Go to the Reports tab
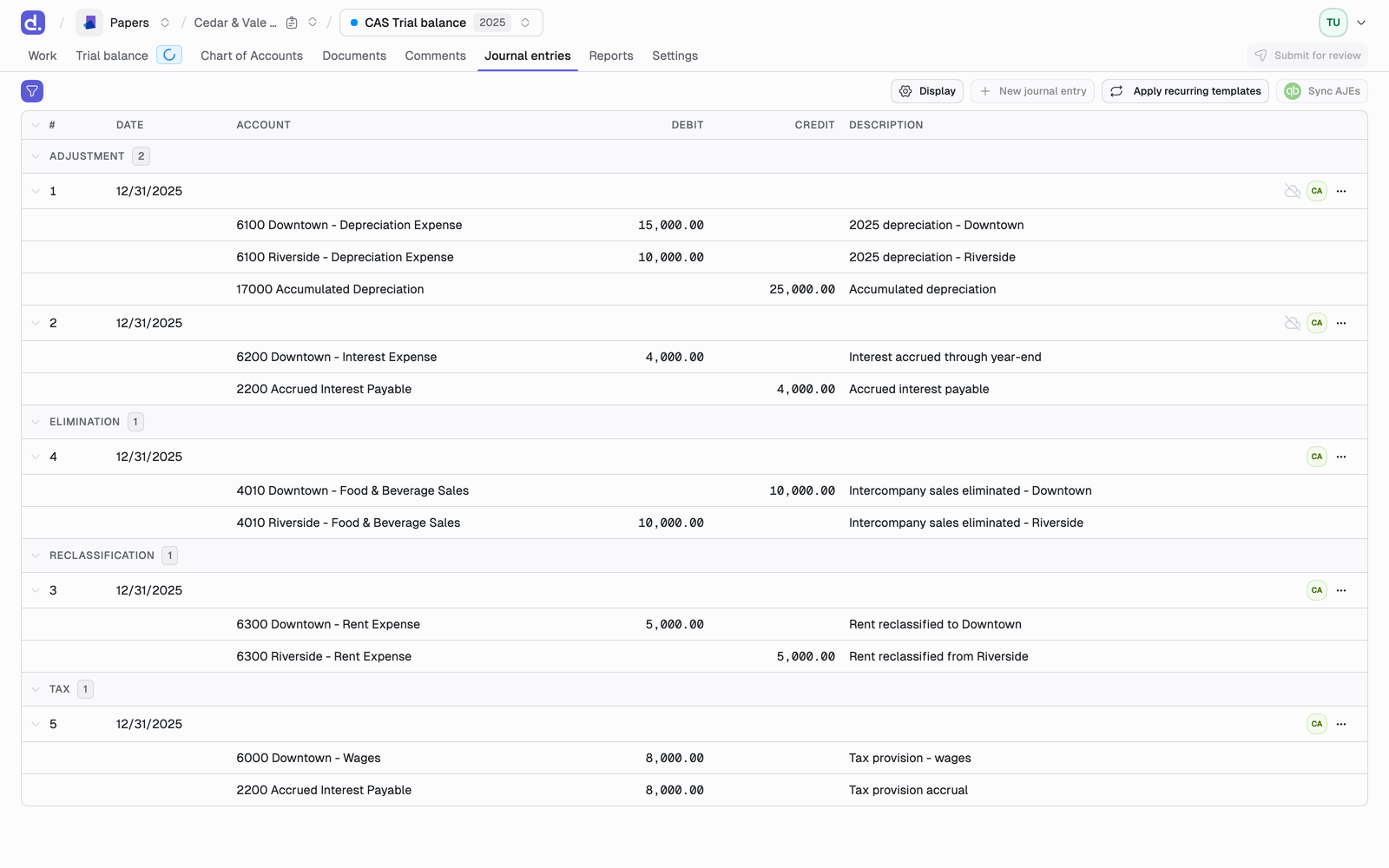This screenshot has width=1389, height=868. coord(611,56)
